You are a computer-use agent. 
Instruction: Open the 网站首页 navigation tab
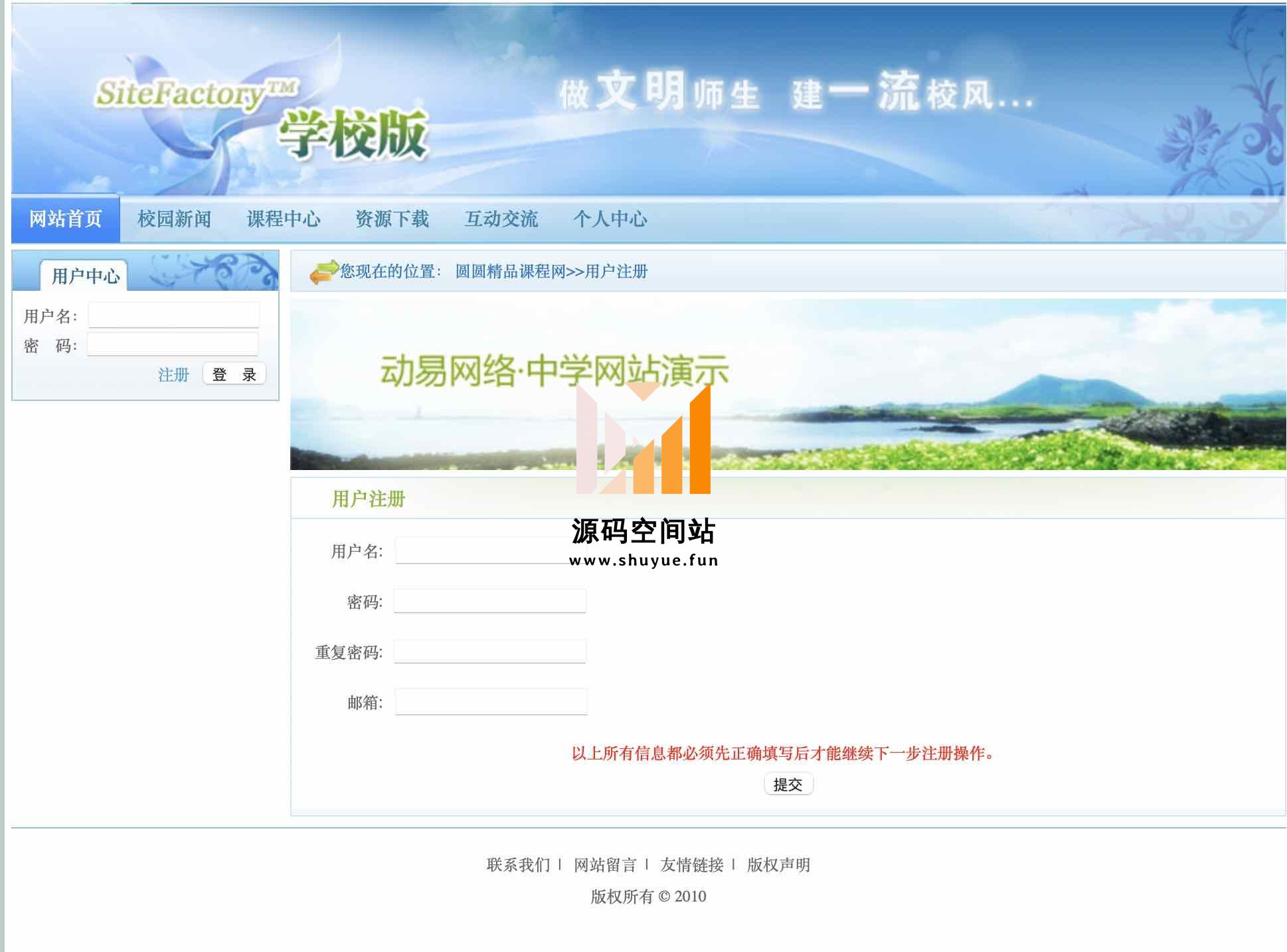66,219
